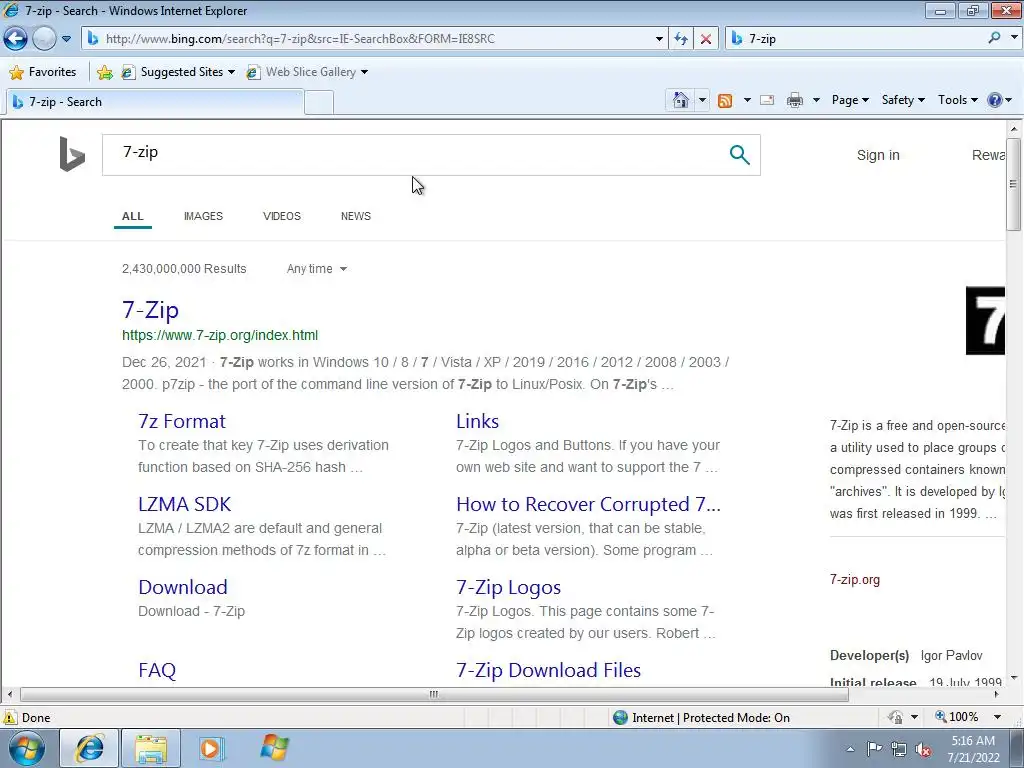This screenshot has height=768, width=1024.
Task: Open the Tools menu
Action: [957, 100]
